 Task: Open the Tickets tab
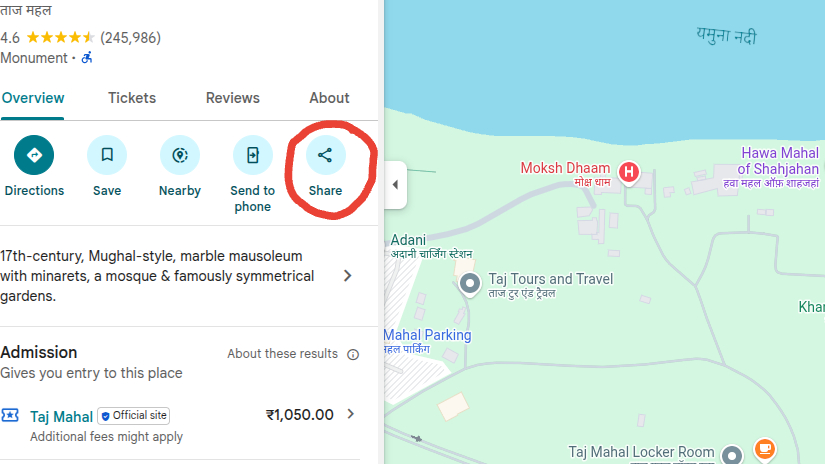tap(132, 98)
